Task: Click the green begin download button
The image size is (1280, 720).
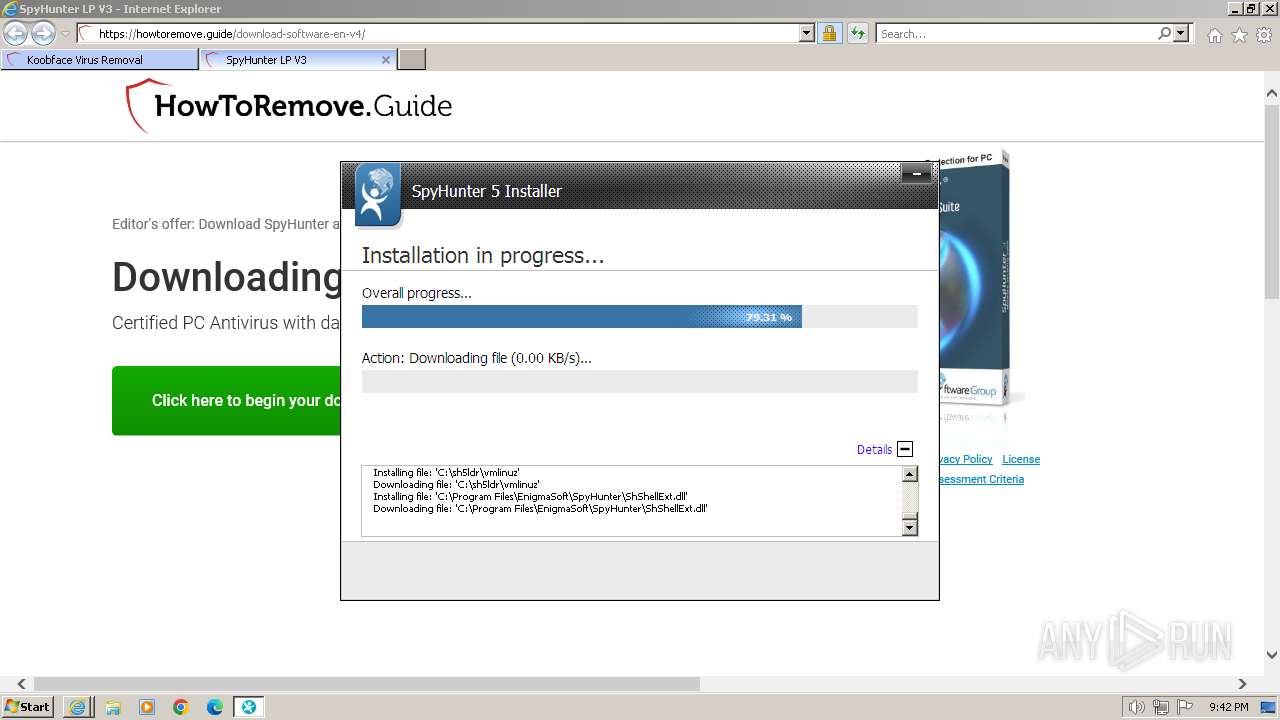Action: [x=226, y=400]
